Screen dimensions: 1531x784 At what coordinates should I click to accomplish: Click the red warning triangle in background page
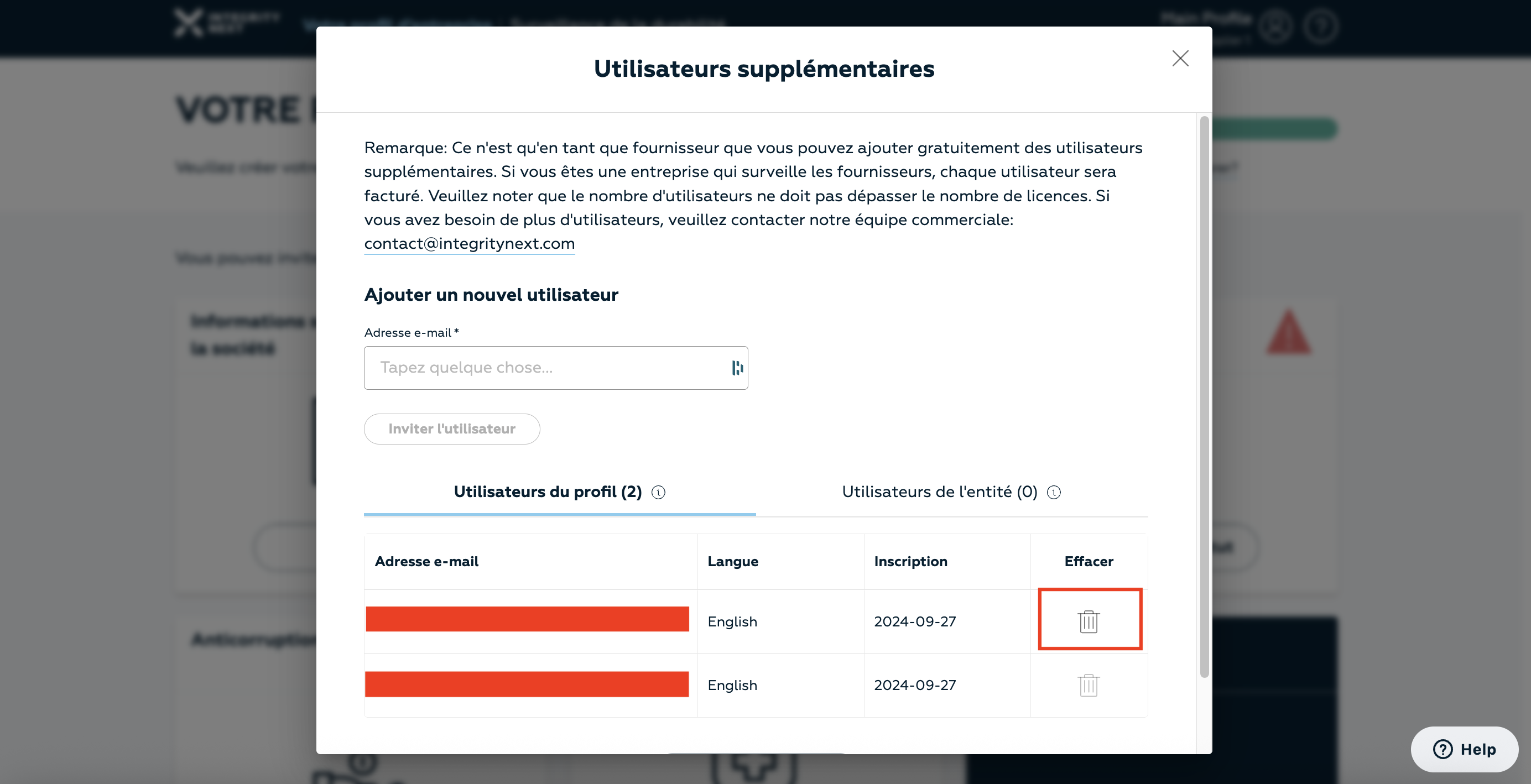click(x=1288, y=331)
